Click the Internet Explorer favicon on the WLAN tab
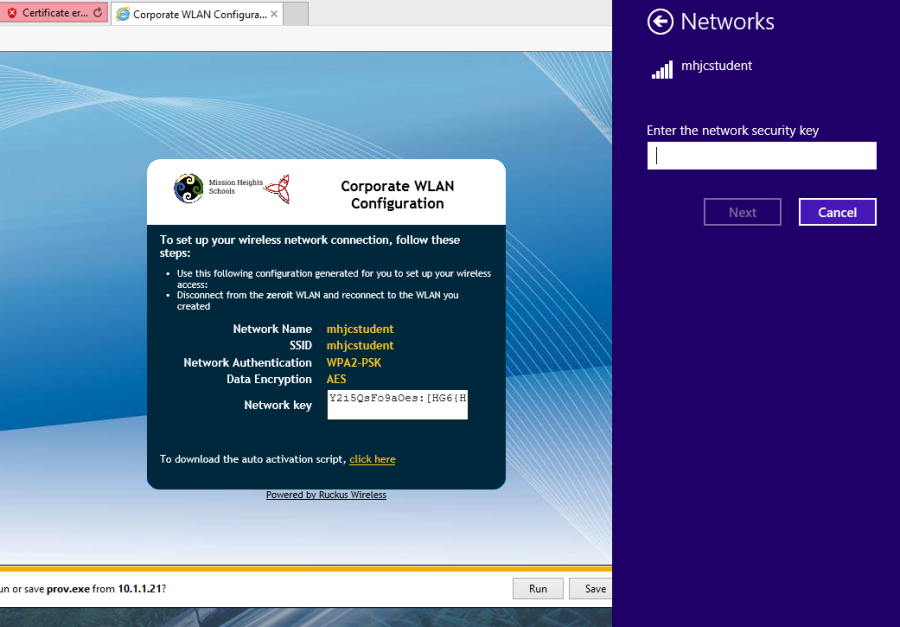The height and width of the screenshot is (627, 900). click(123, 14)
